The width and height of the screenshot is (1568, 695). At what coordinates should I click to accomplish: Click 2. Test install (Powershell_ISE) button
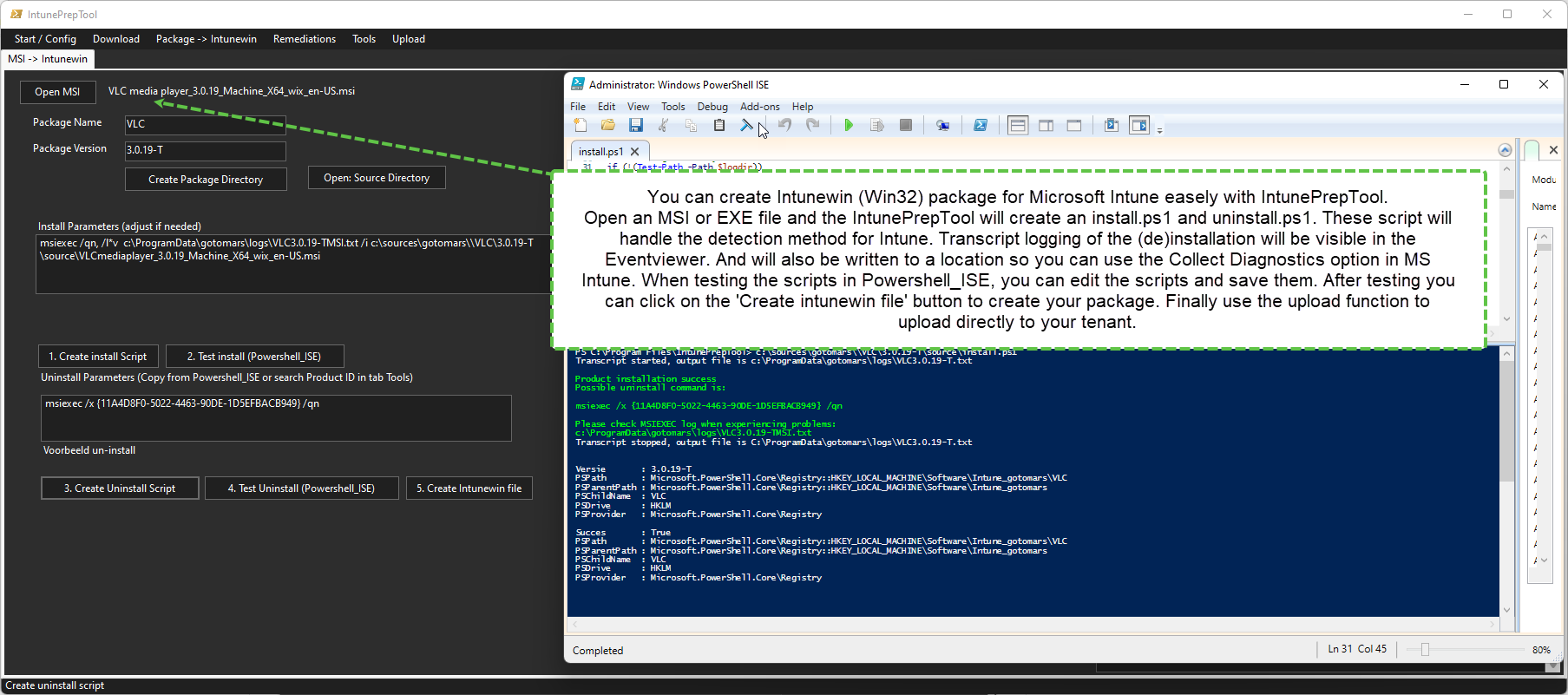pos(254,357)
